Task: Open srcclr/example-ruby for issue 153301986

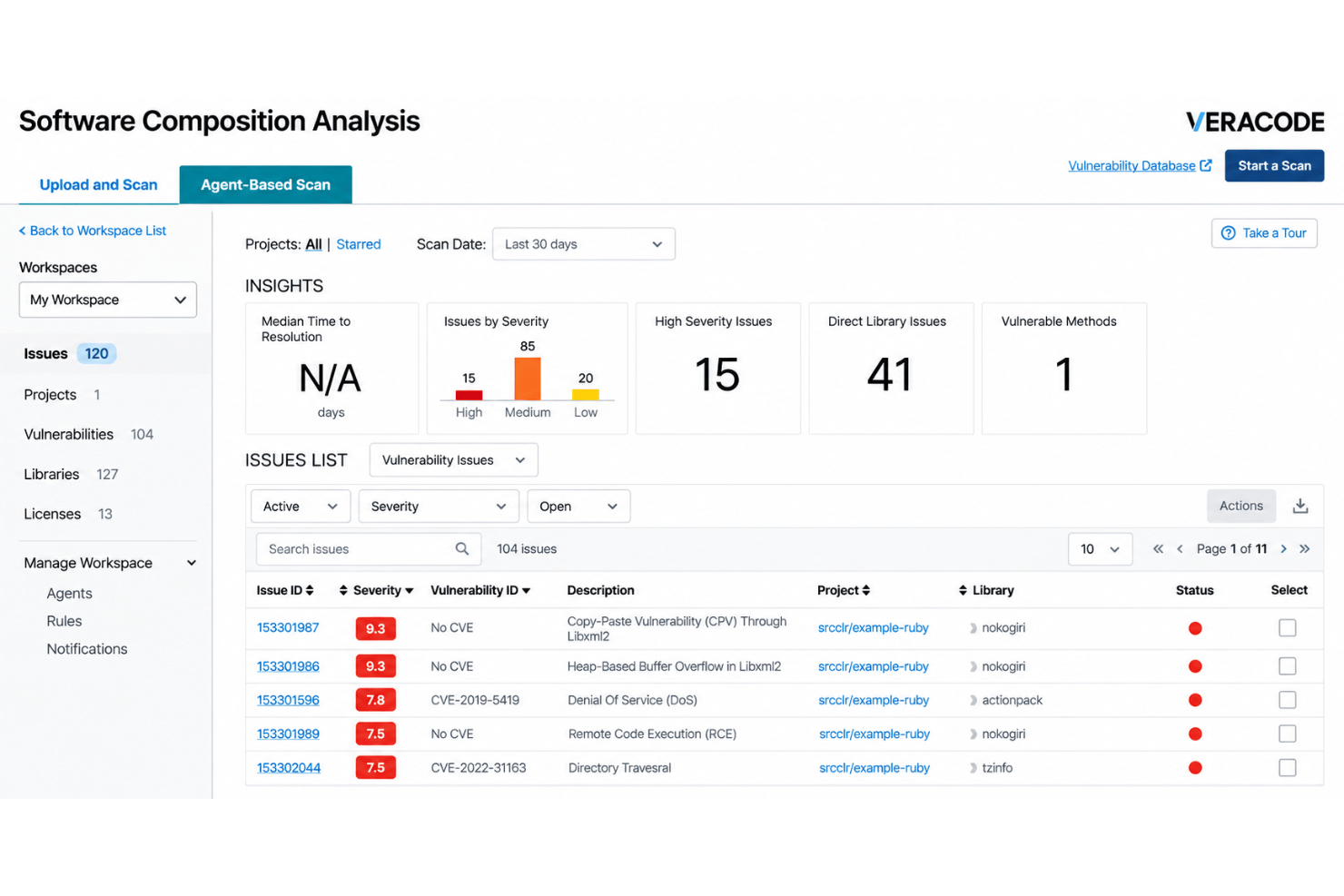Action: [x=874, y=666]
